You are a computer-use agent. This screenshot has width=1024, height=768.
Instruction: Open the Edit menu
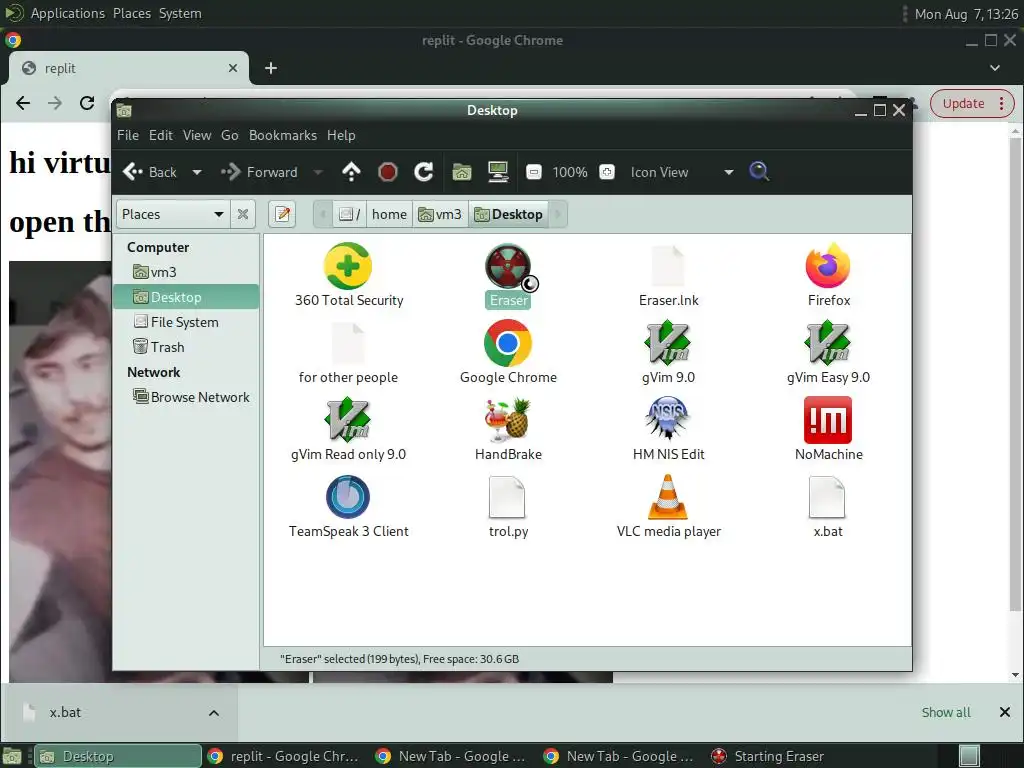click(161, 135)
